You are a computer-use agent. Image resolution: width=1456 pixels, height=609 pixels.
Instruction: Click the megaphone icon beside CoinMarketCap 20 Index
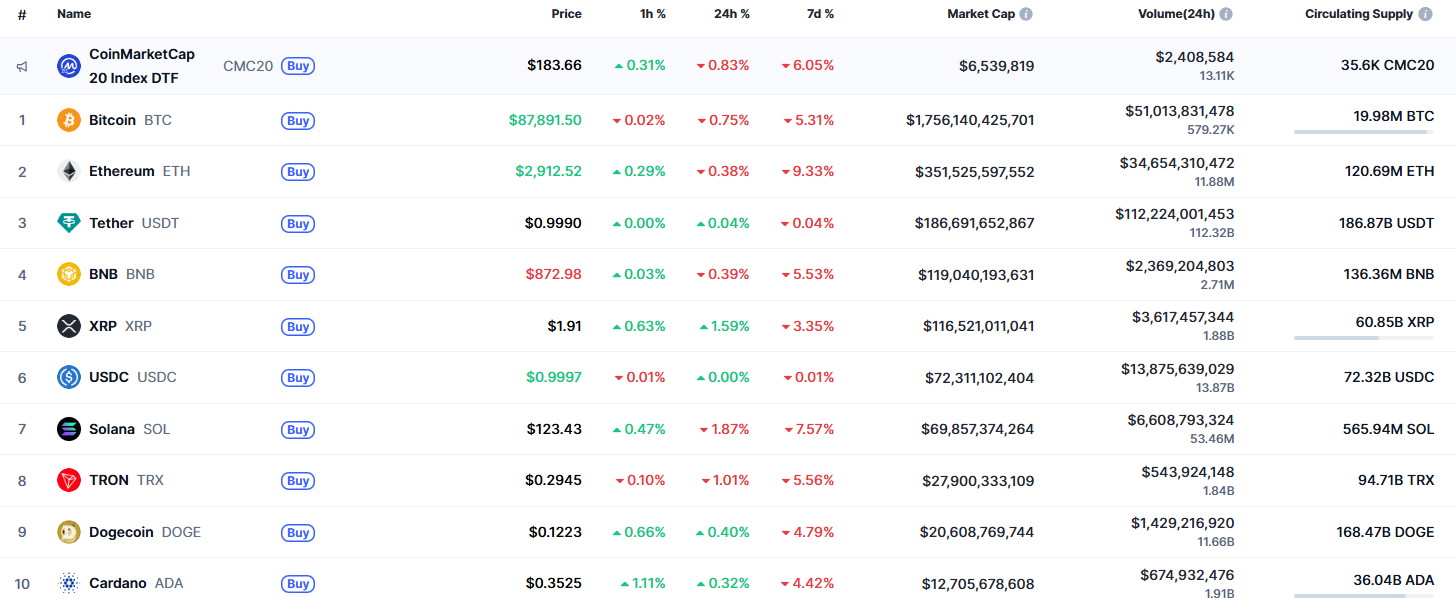tap(22, 67)
